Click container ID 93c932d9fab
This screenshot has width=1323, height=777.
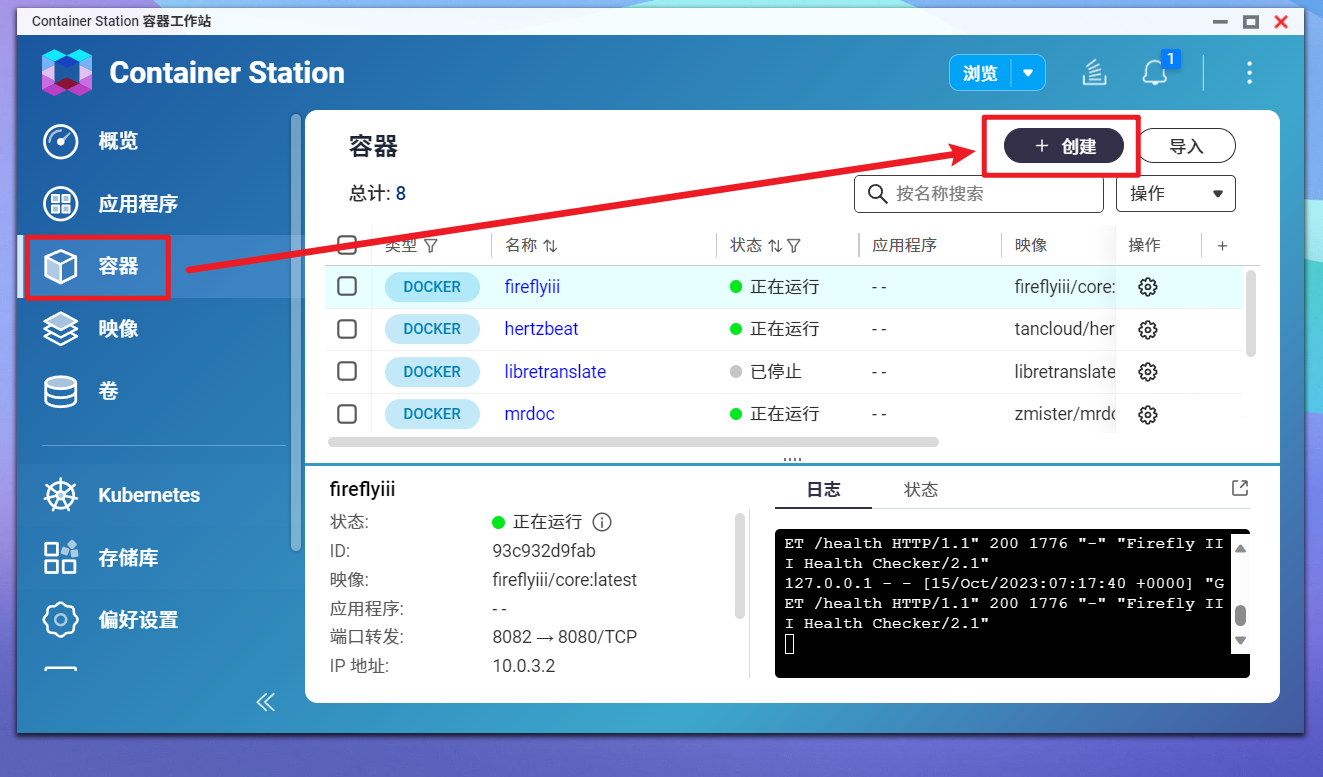pos(544,551)
